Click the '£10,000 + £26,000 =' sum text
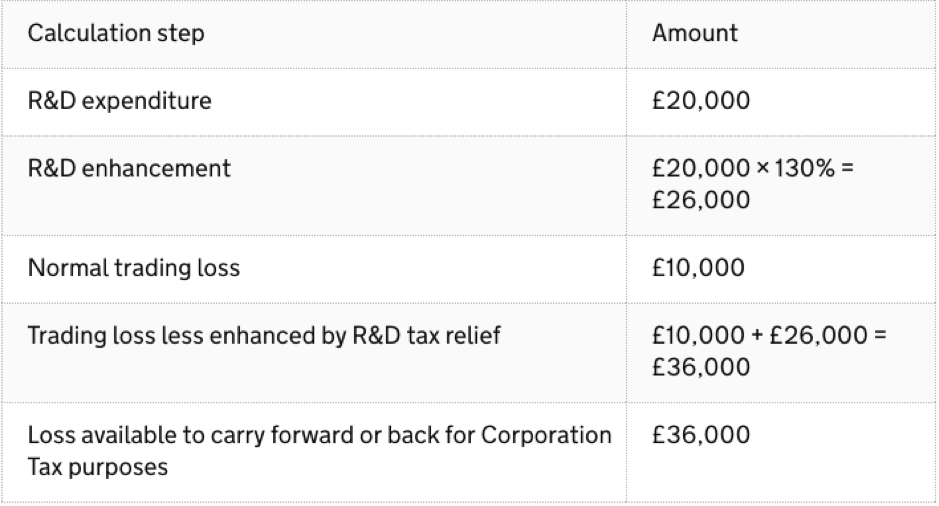 pos(769,335)
